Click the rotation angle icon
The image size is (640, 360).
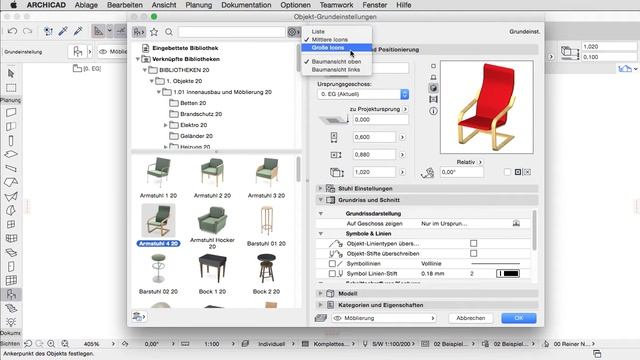(x=427, y=173)
